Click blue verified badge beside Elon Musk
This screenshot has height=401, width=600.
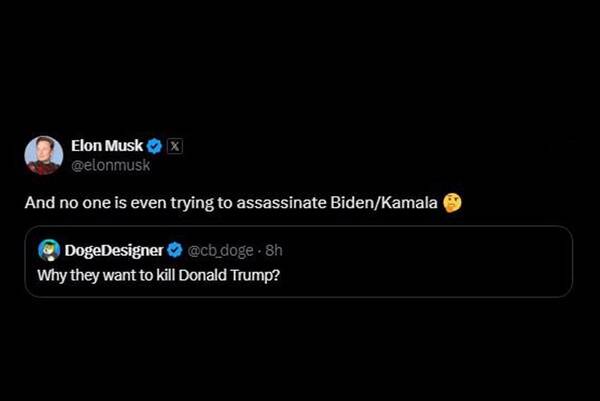point(155,146)
